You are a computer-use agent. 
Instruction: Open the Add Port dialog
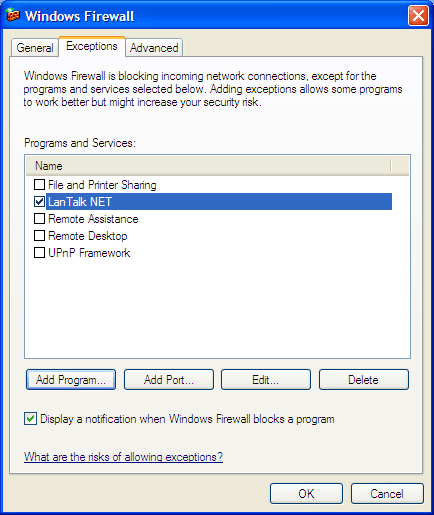169,380
